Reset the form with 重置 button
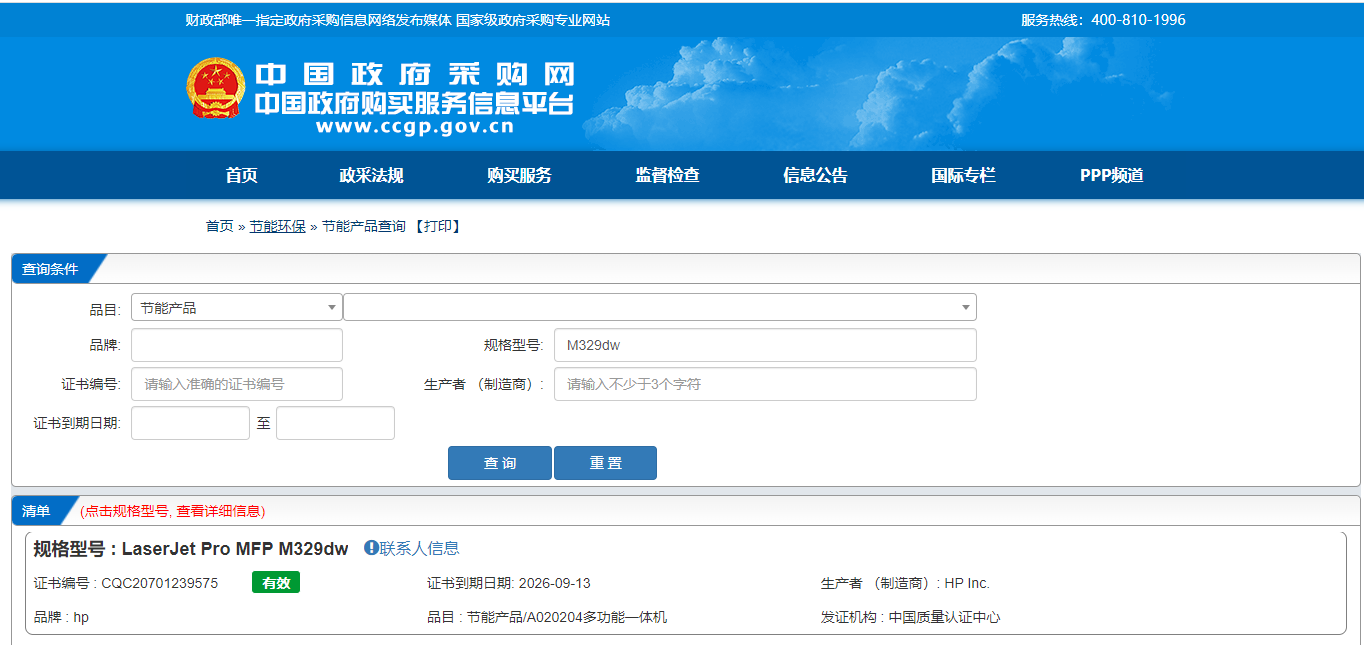 coord(605,462)
